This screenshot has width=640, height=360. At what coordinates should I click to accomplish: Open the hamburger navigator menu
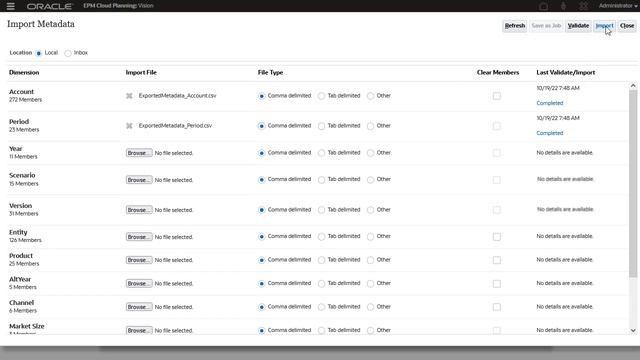[11, 6]
